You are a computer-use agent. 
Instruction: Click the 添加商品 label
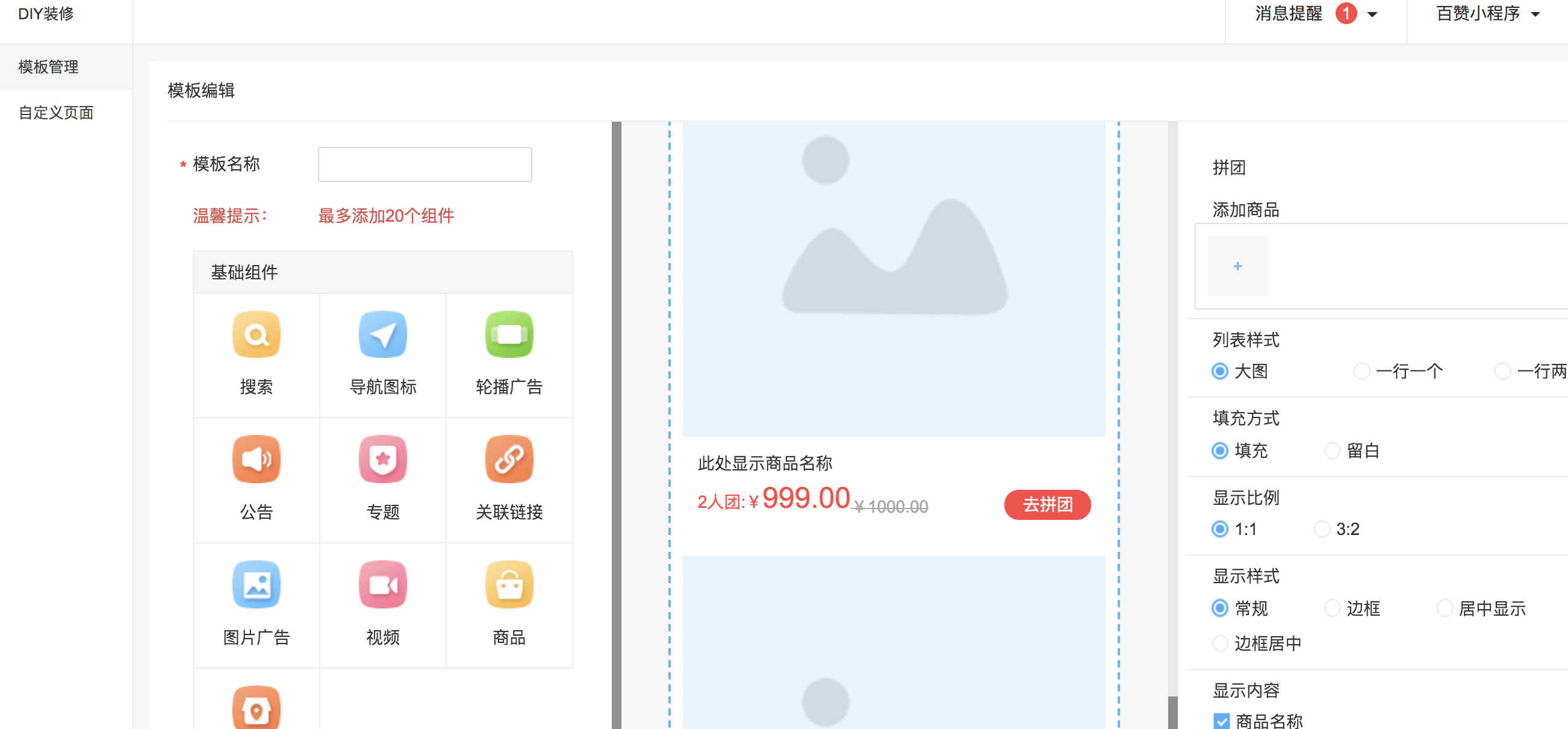[x=1245, y=210]
